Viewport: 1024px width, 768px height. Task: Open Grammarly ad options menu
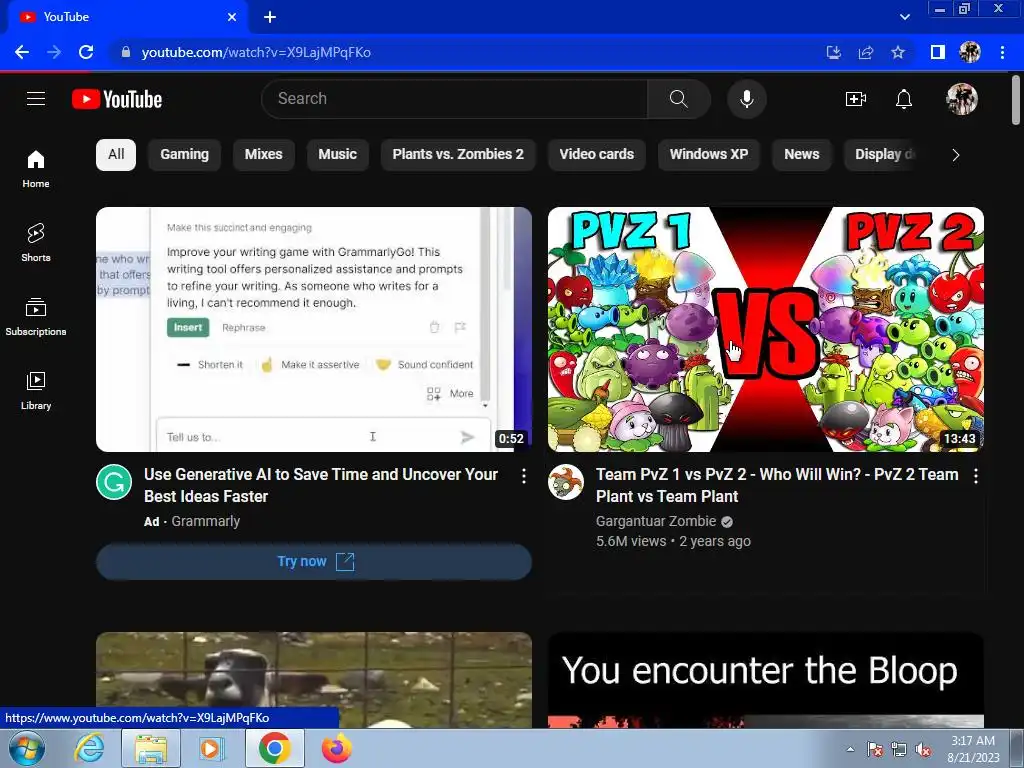coord(524,476)
